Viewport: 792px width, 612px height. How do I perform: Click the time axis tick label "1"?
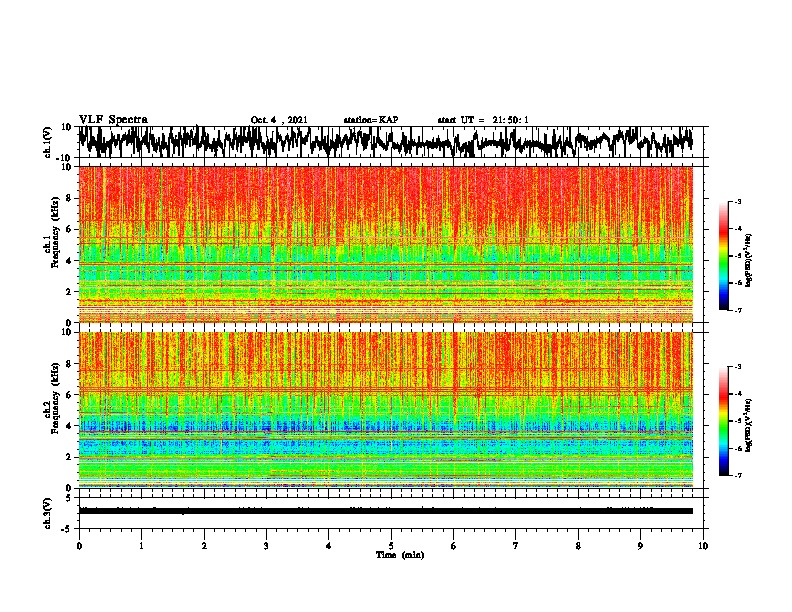coord(141,546)
